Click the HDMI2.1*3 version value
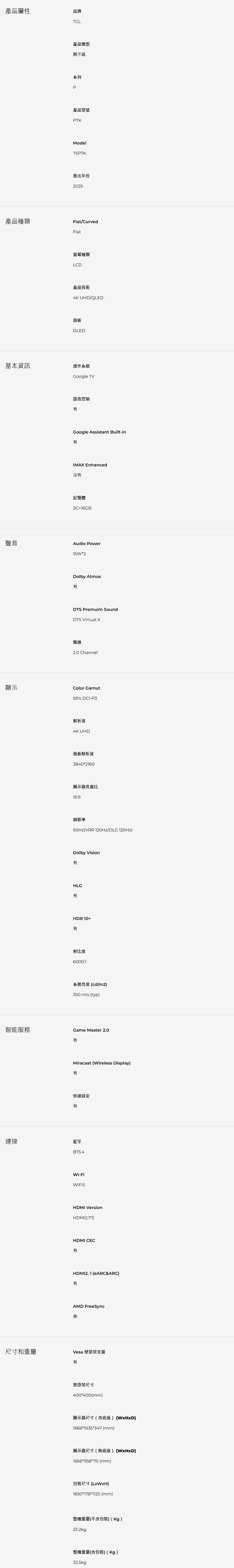Viewport: 234px width, 1568px height. click(83, 1217)
